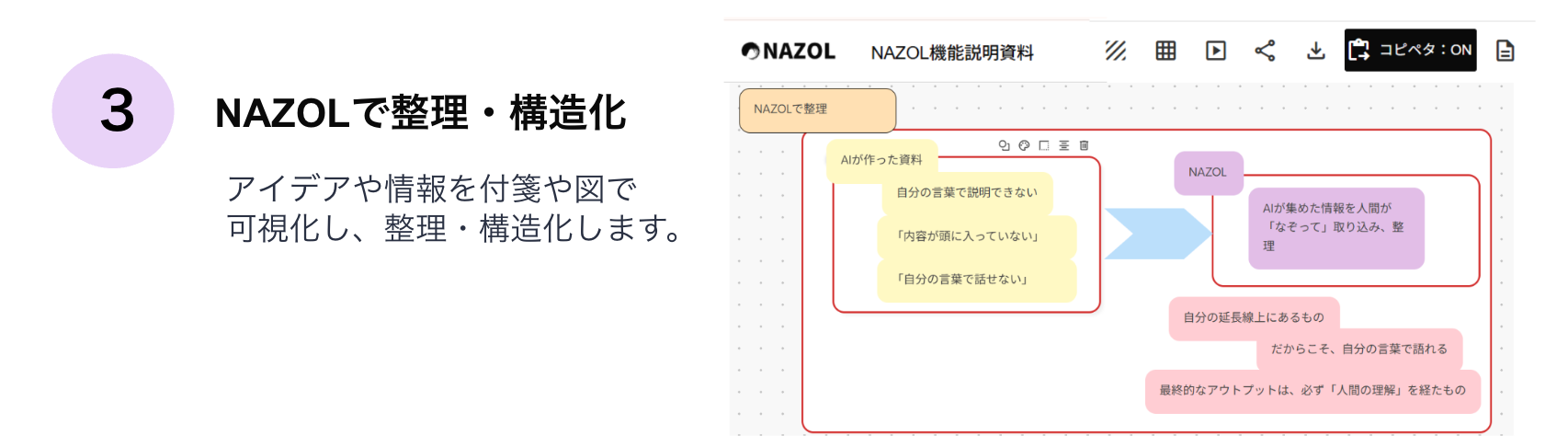Select pink note だからこそ、自分の言葉で語れる
Screen dimensions: 1568x447
coord(1359,350)
